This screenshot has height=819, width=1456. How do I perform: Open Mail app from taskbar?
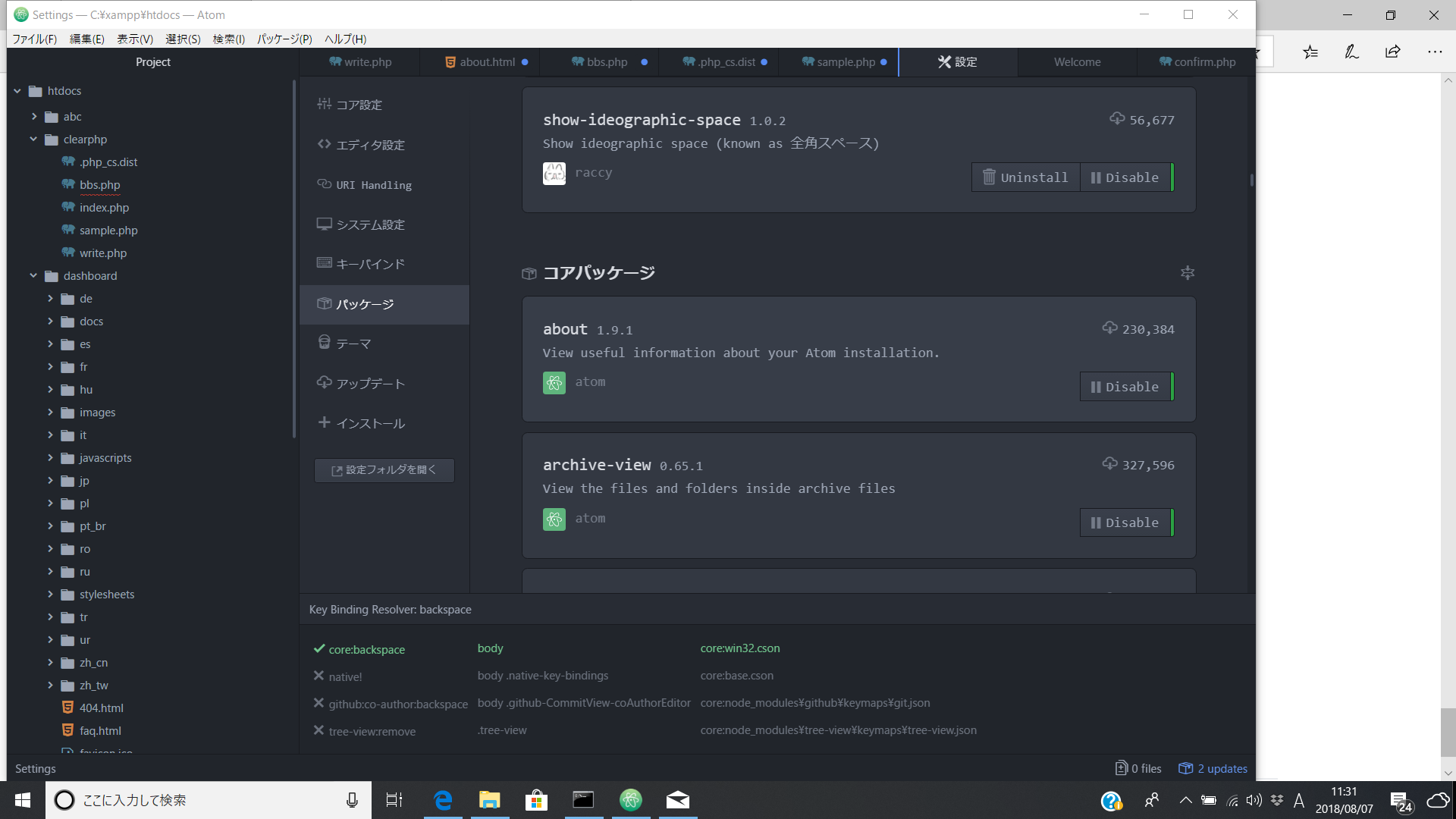677,800
